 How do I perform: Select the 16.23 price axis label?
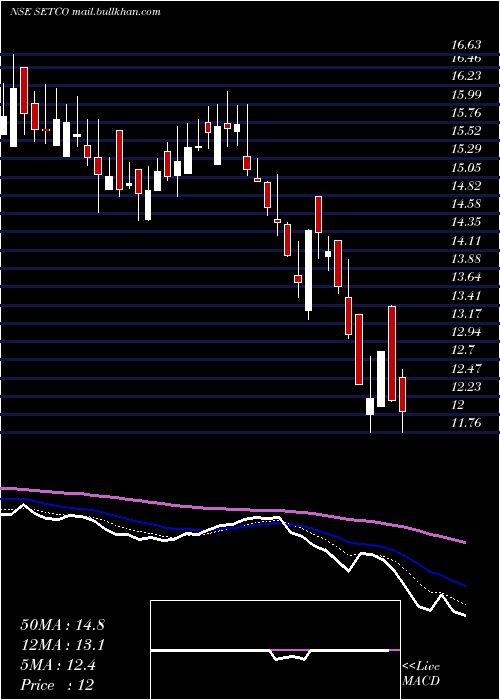[466, 76]
